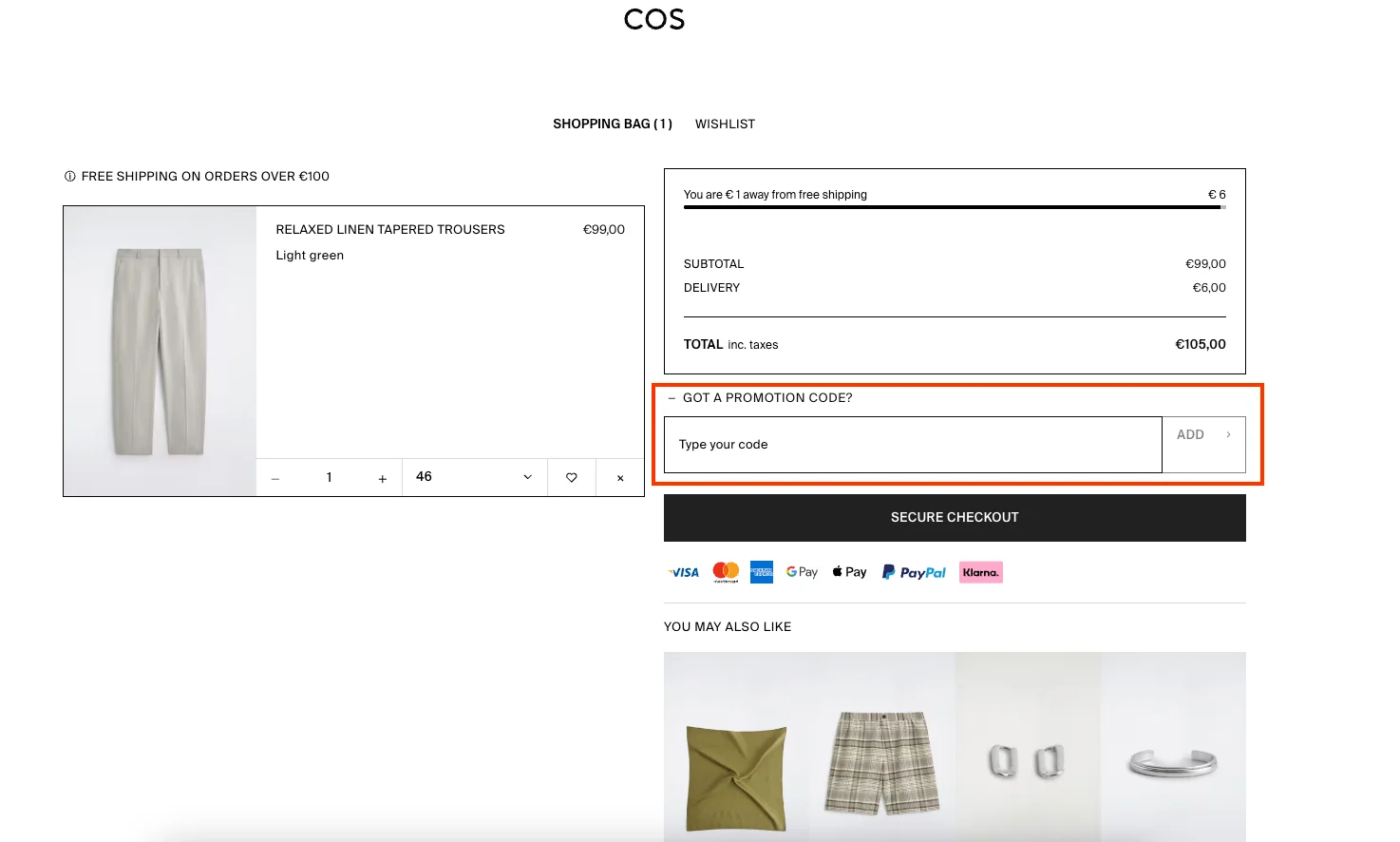Click the Light green colour label
1400x842 pixels.
click(x=310, y=255)
